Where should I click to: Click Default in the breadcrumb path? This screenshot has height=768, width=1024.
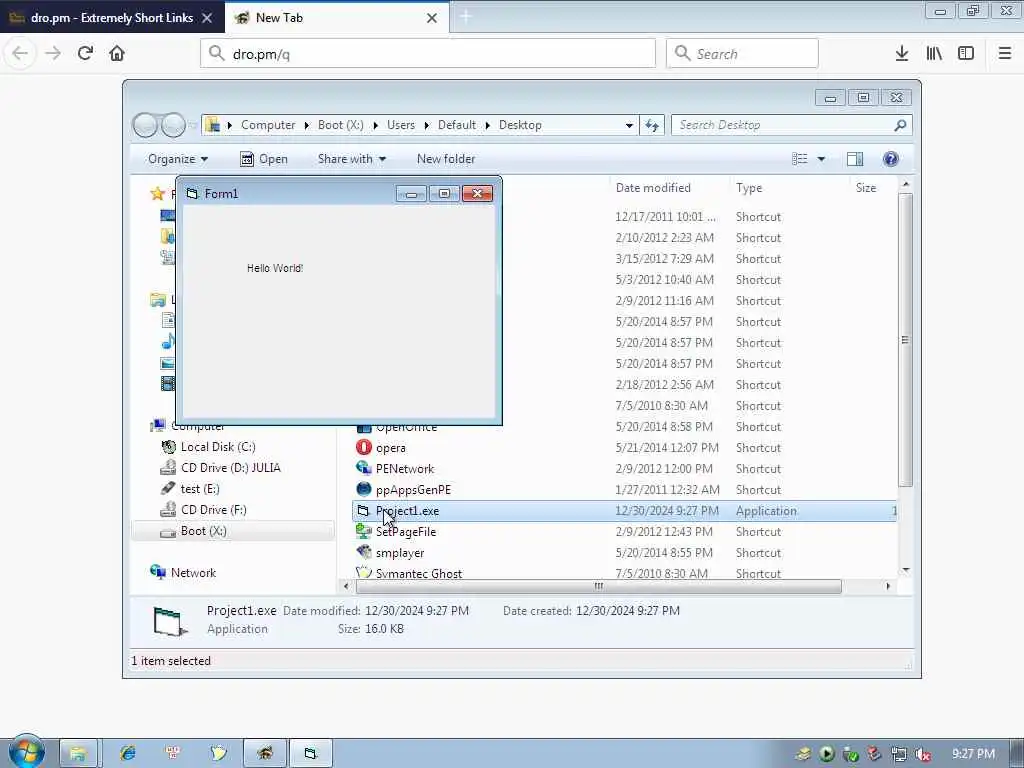456,125
